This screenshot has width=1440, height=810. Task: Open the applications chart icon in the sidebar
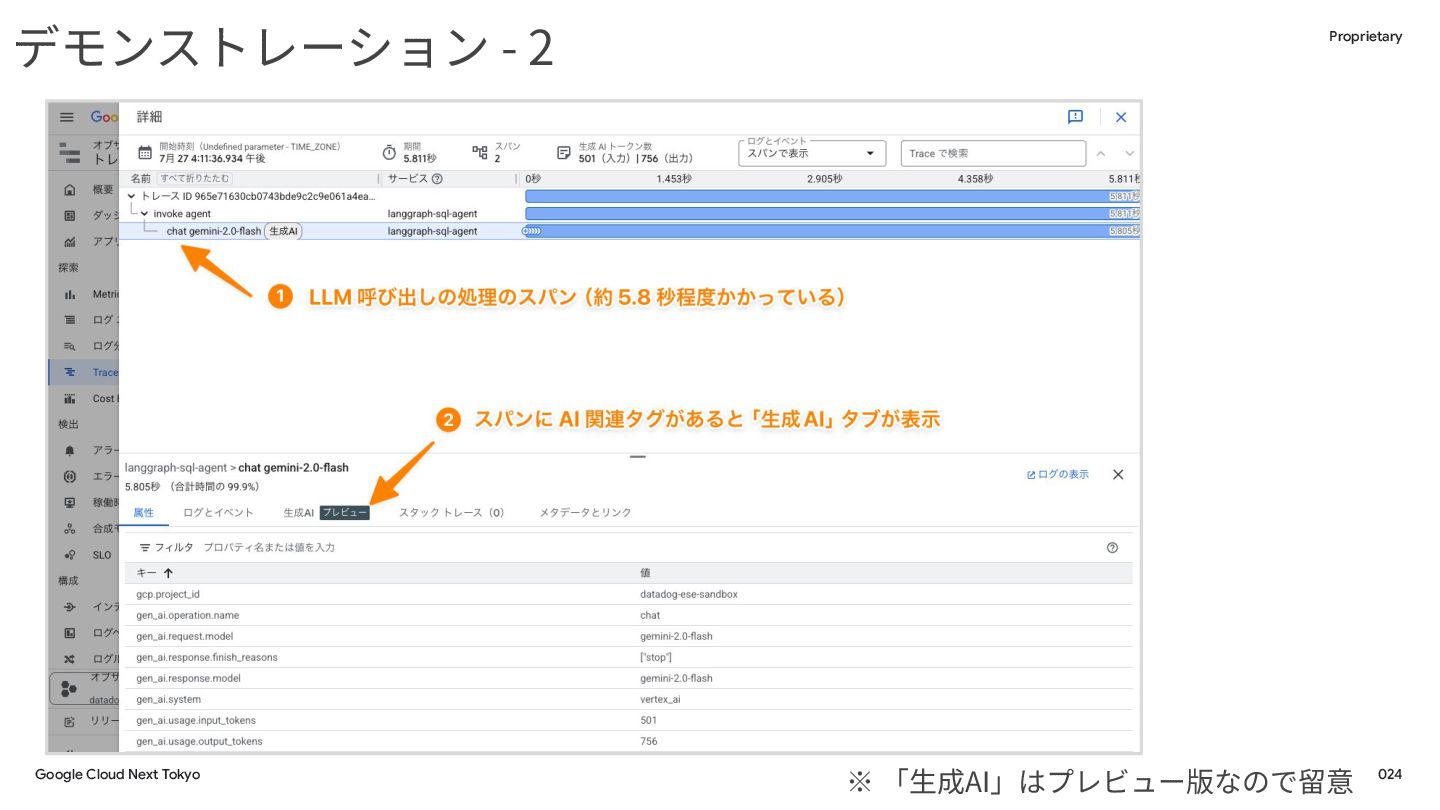tap(69, 241)
